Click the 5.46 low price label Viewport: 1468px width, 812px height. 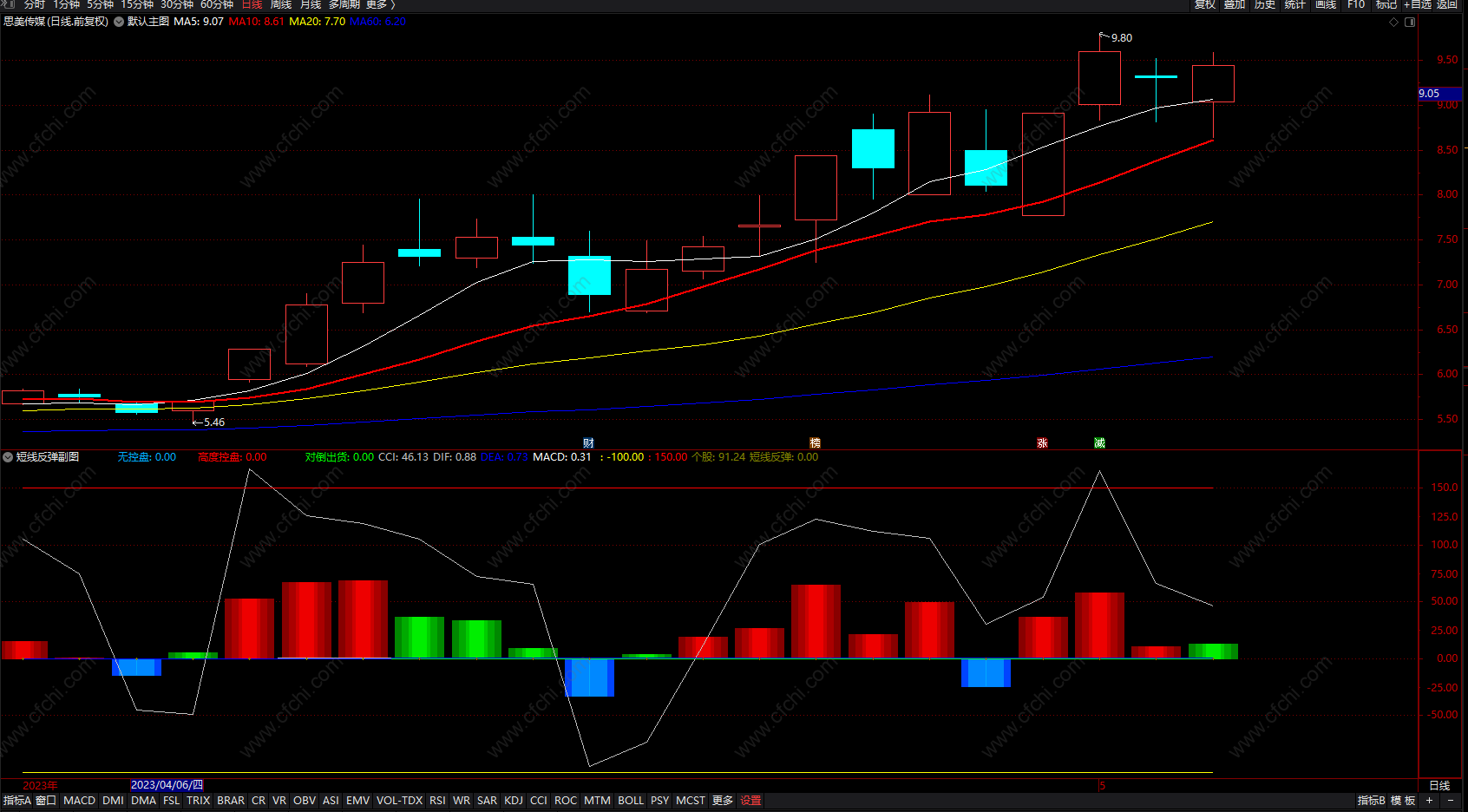(214, 422)
